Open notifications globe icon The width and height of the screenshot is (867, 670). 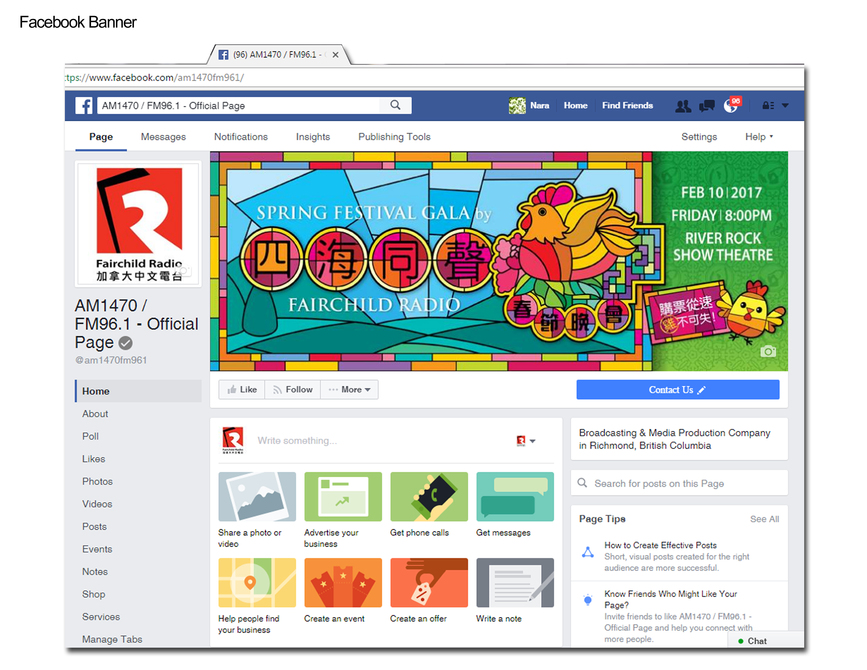[x=731, y=106]
